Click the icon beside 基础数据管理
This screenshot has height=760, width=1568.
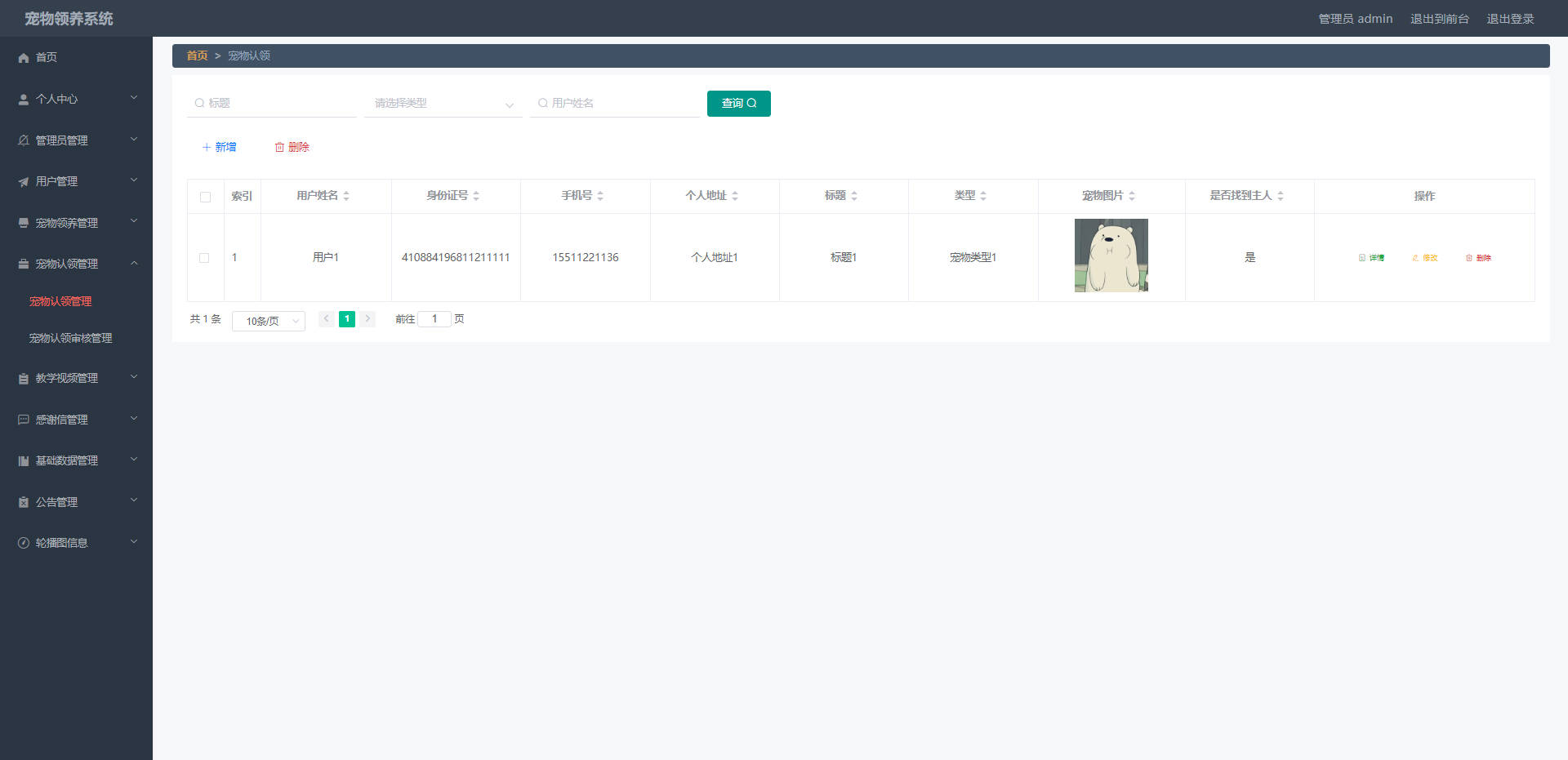click(24, 460)
